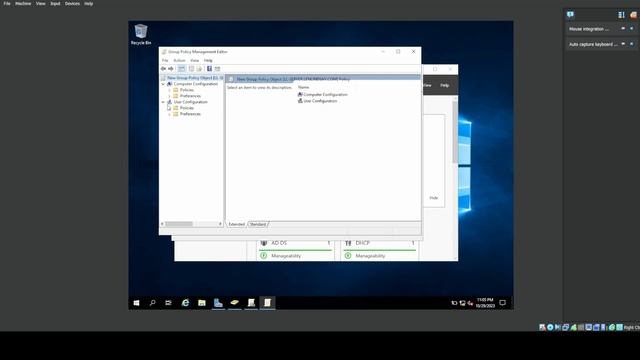Image resolution: width=640 pixels, height=360 pixels.
Task: Select the New Group Policy Object root node
Action: coord(193,78)
